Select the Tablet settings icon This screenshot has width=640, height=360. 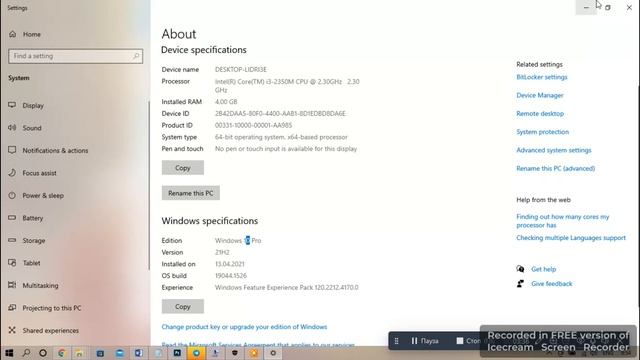coord(12,262)
